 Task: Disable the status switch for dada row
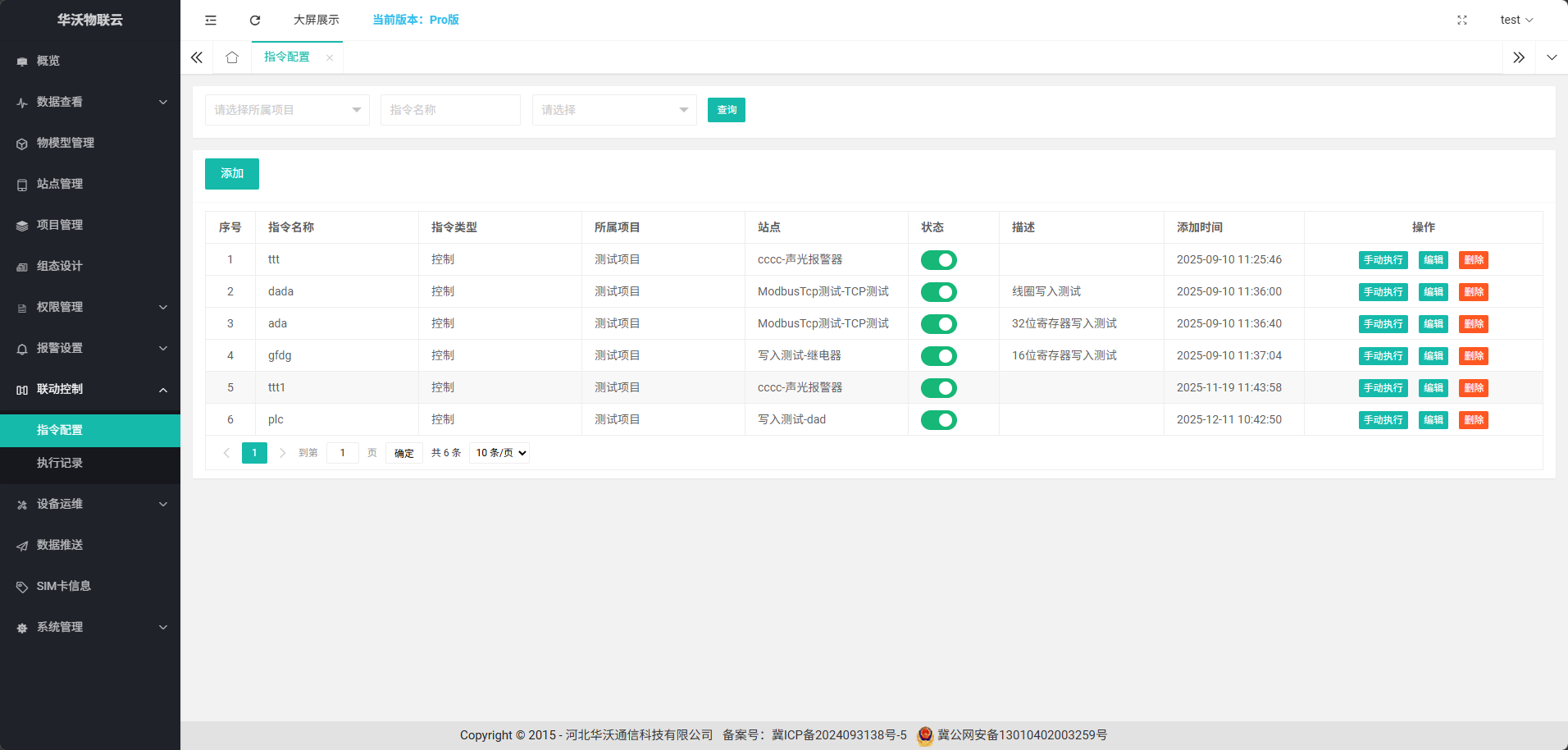point(938,292)
